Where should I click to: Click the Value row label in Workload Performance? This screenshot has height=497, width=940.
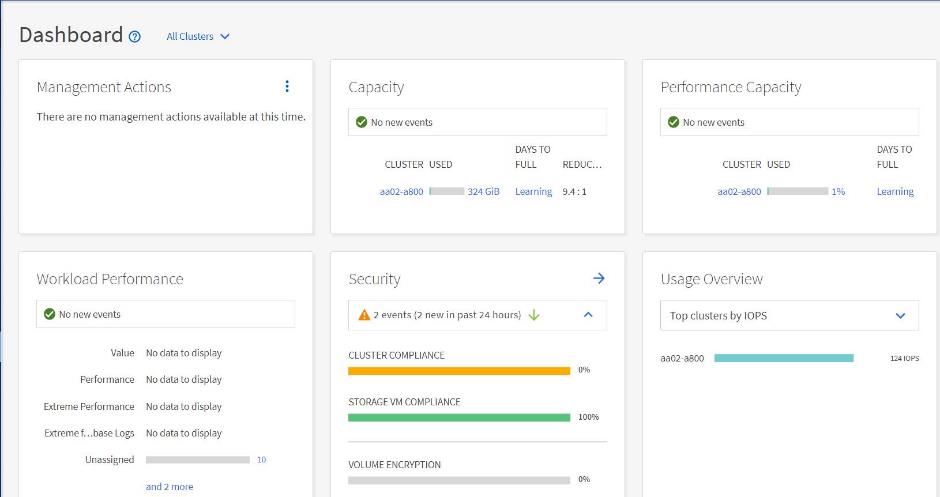click(122, 353)
